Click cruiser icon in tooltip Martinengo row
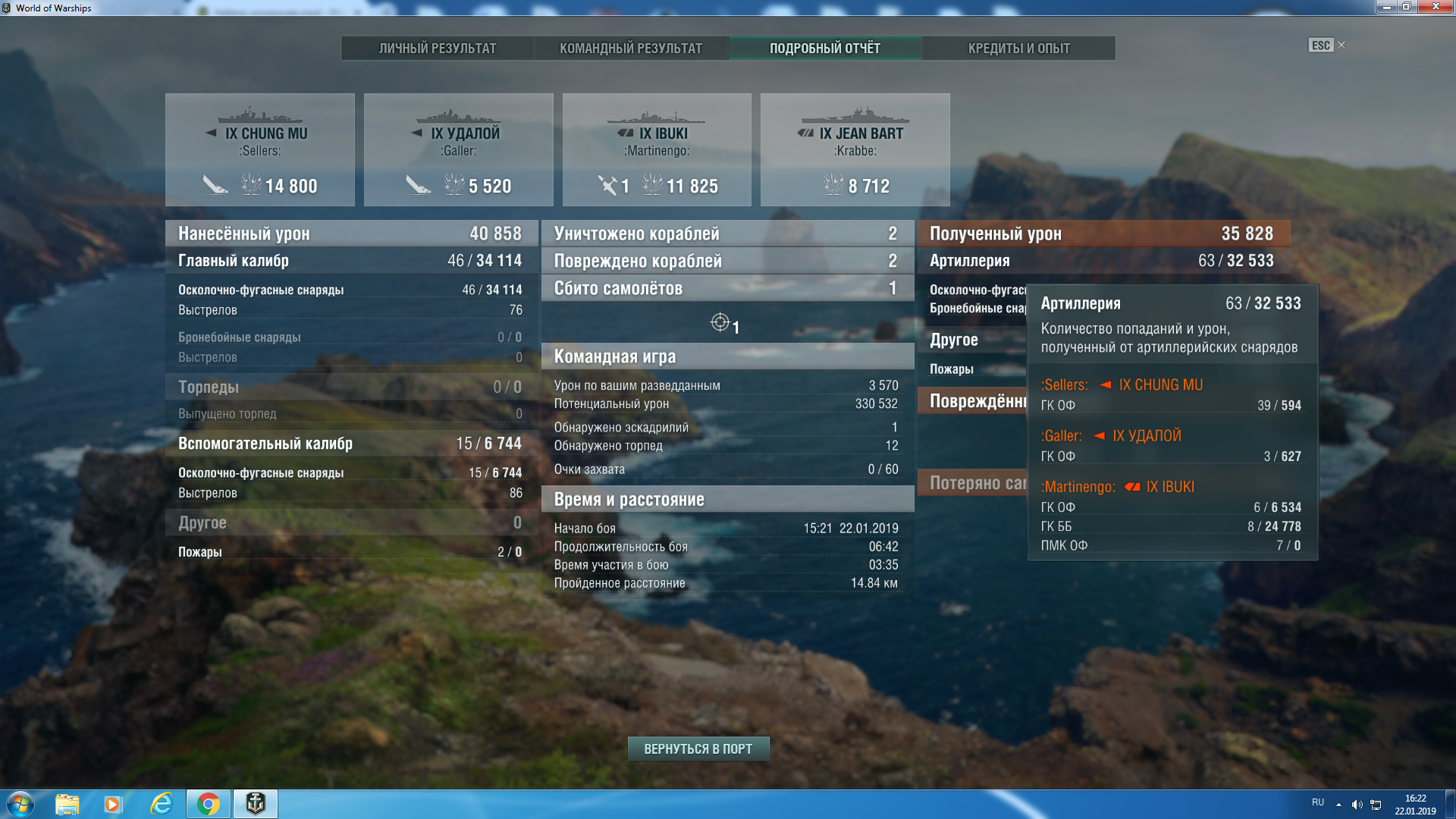The image size is (1456, 819). pos(1132,487)
